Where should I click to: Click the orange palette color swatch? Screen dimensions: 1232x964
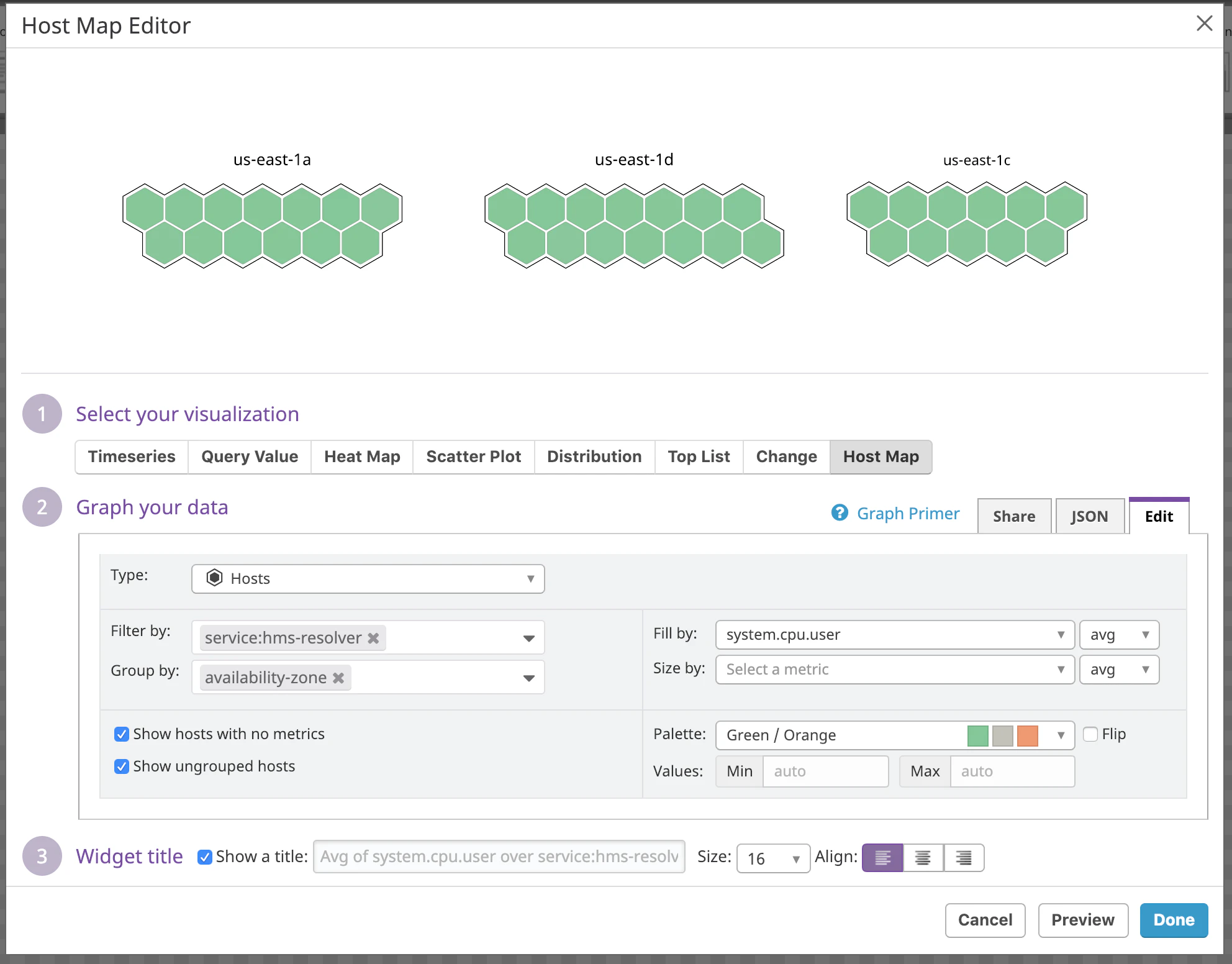tap(1028, 735)
